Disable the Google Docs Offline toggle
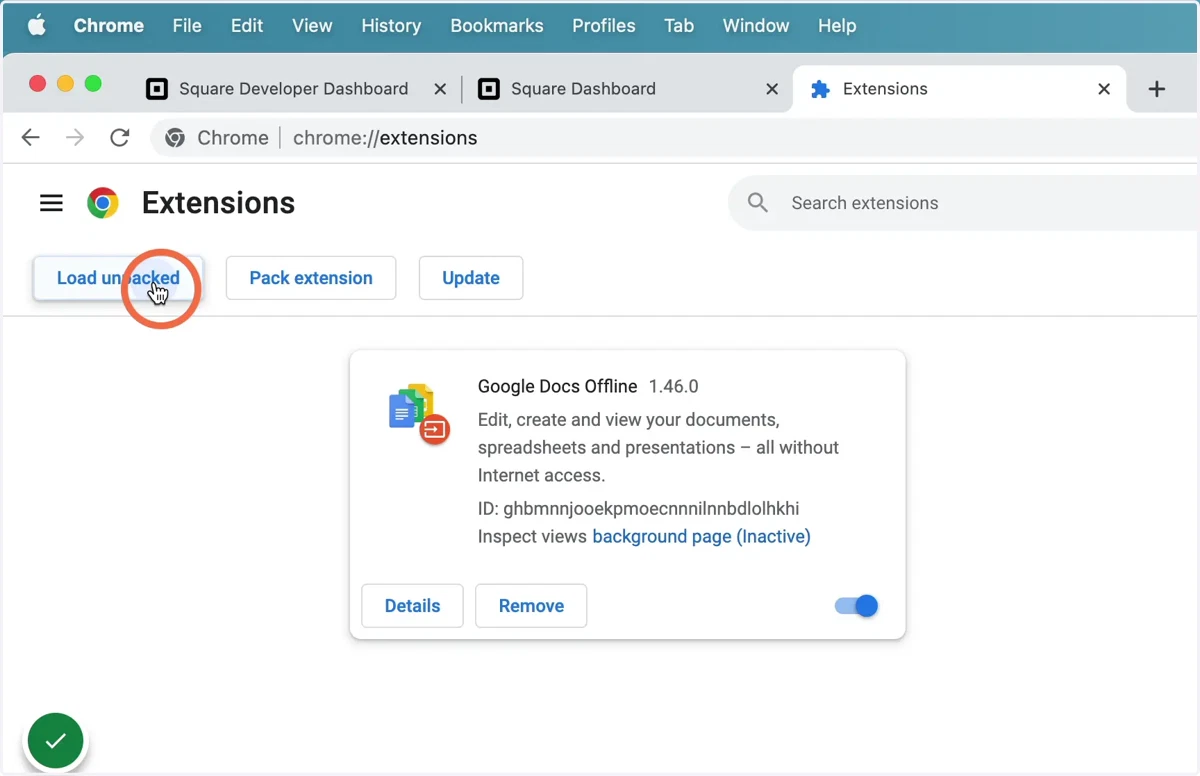The width and height of the screenshot is (1200, 776). (857, 606)
